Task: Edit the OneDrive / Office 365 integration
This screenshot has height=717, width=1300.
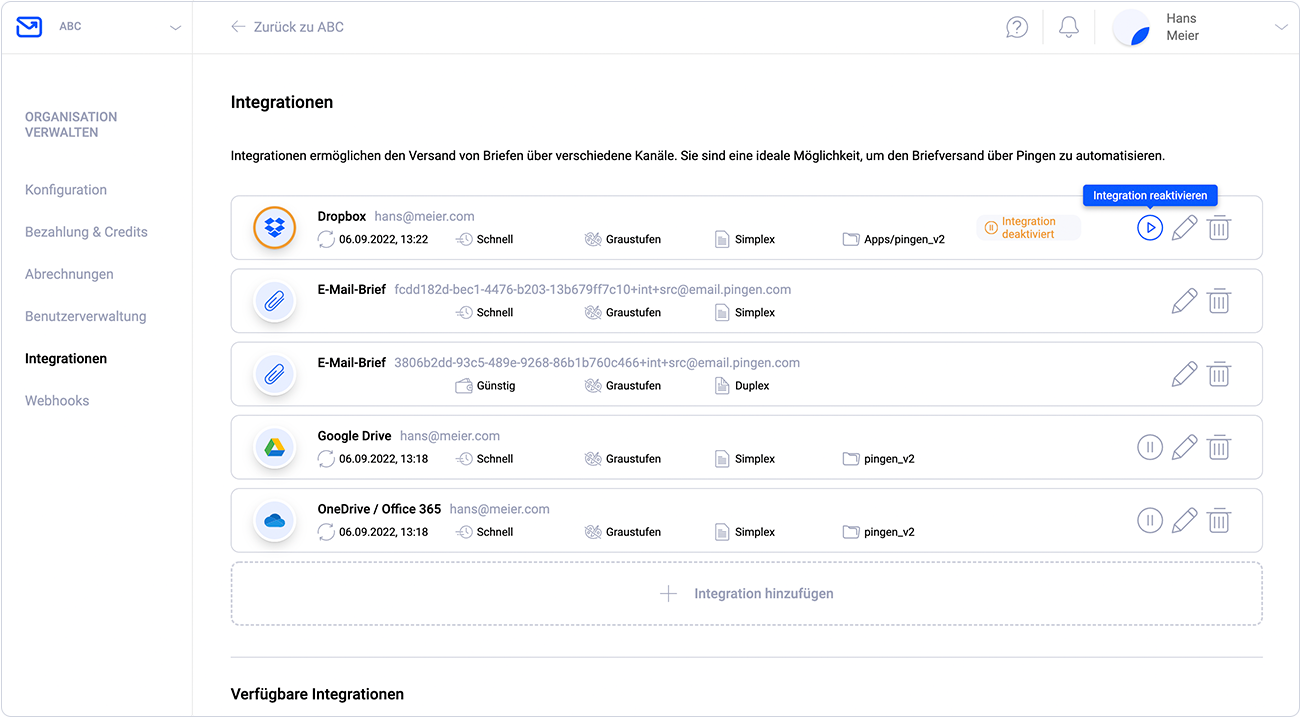Action: (x=1184, y=520)
